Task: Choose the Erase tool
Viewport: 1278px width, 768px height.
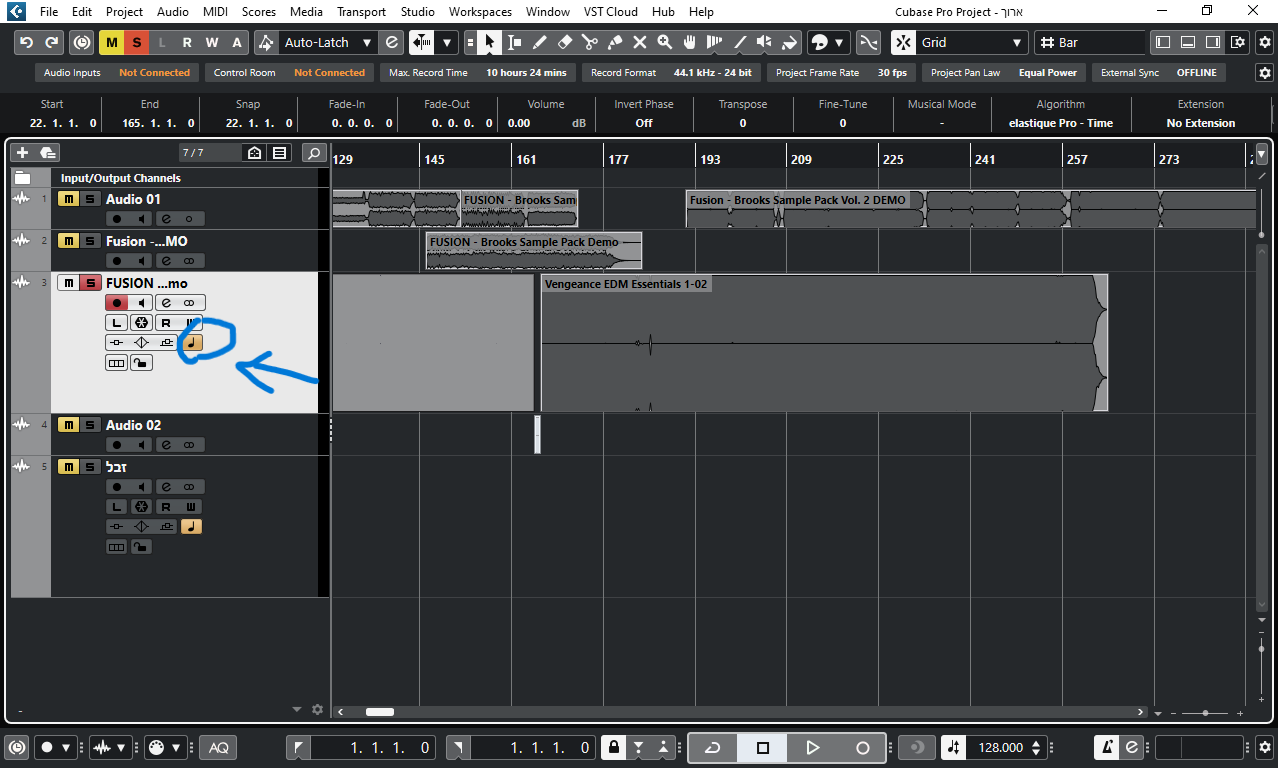Action: (x=564, y=43)
